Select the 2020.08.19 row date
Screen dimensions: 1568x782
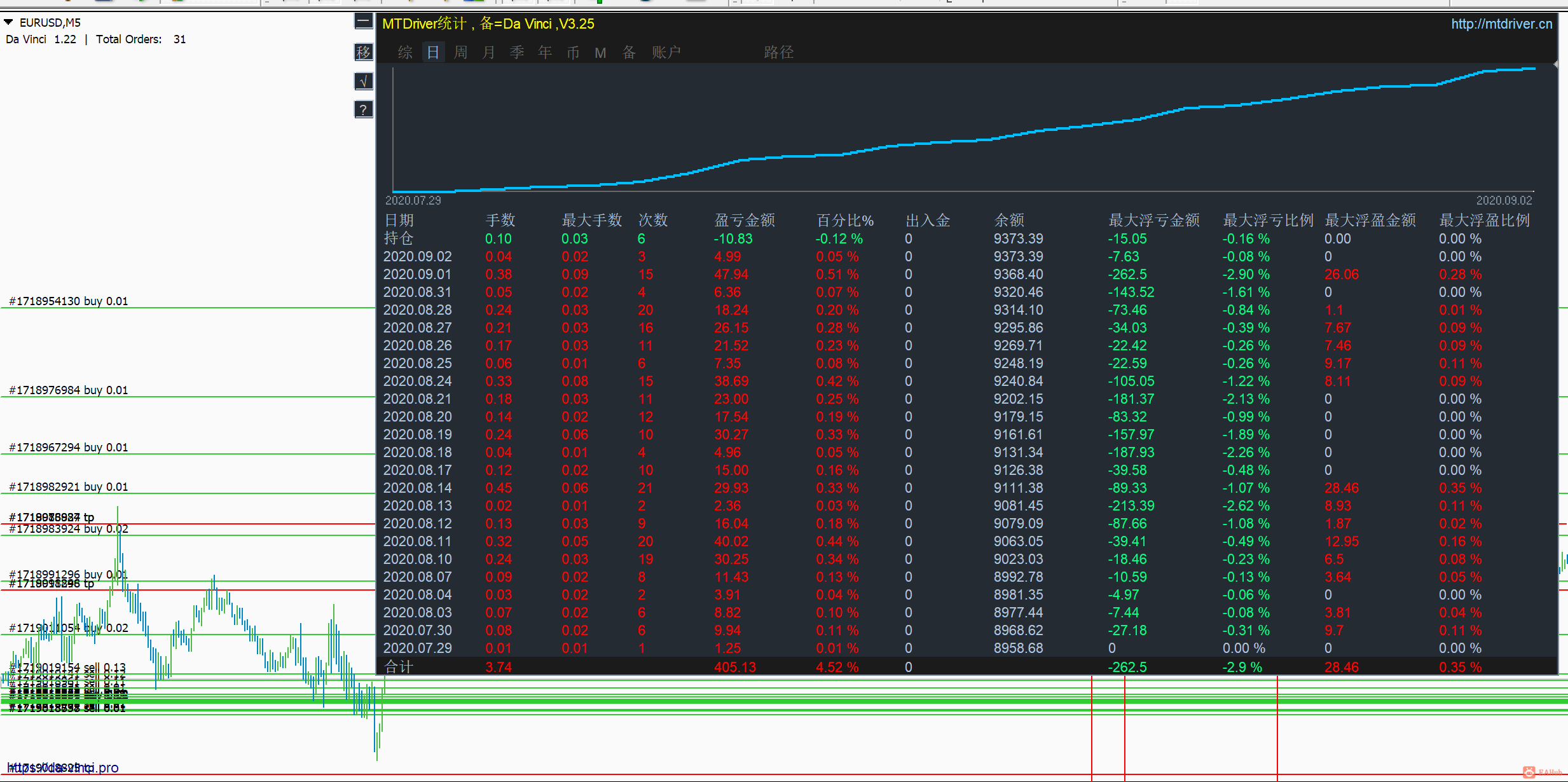click(418, 434)
